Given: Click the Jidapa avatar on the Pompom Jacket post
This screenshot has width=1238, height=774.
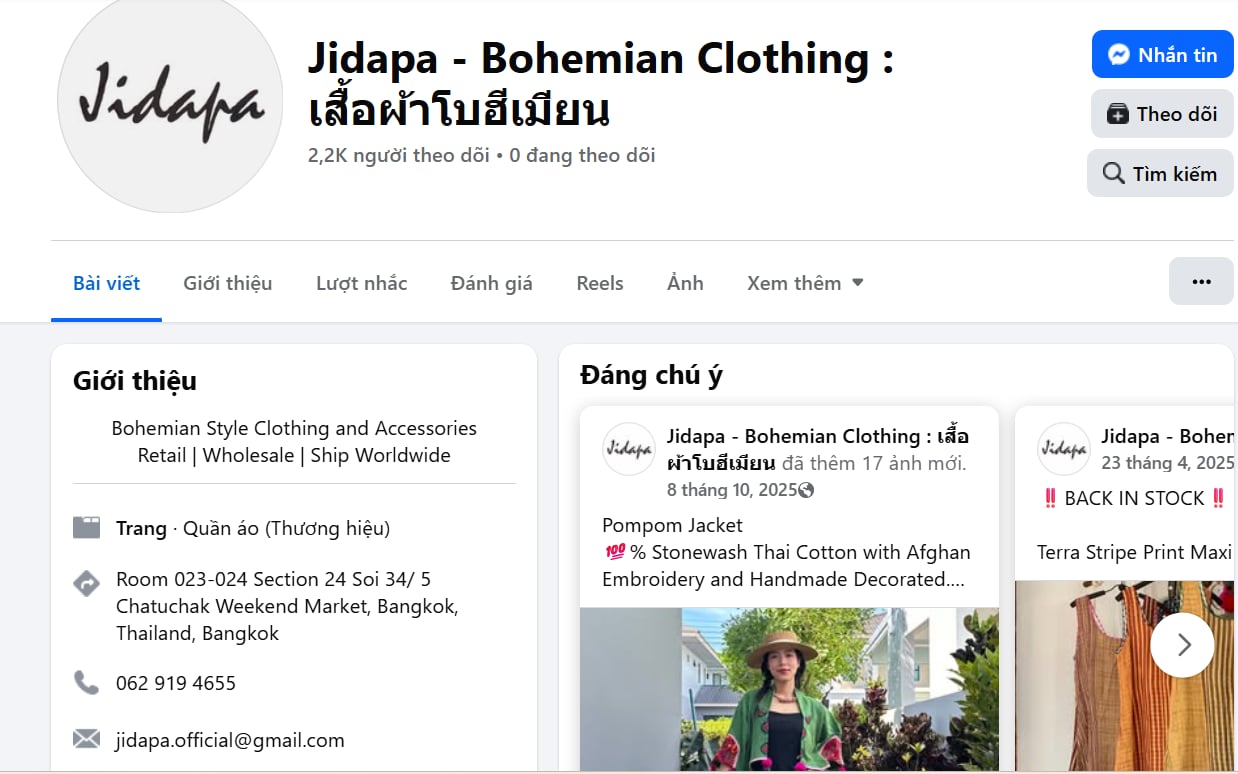Looking at the screenshot, I should click(x=629, y=449).
